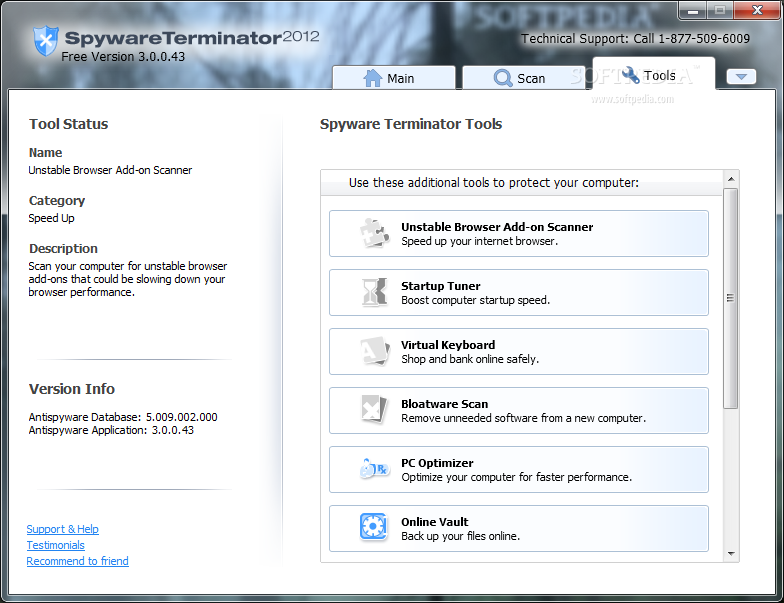
Task: Click the Spyware Terminator Tools heading
Action: (411, 124)
